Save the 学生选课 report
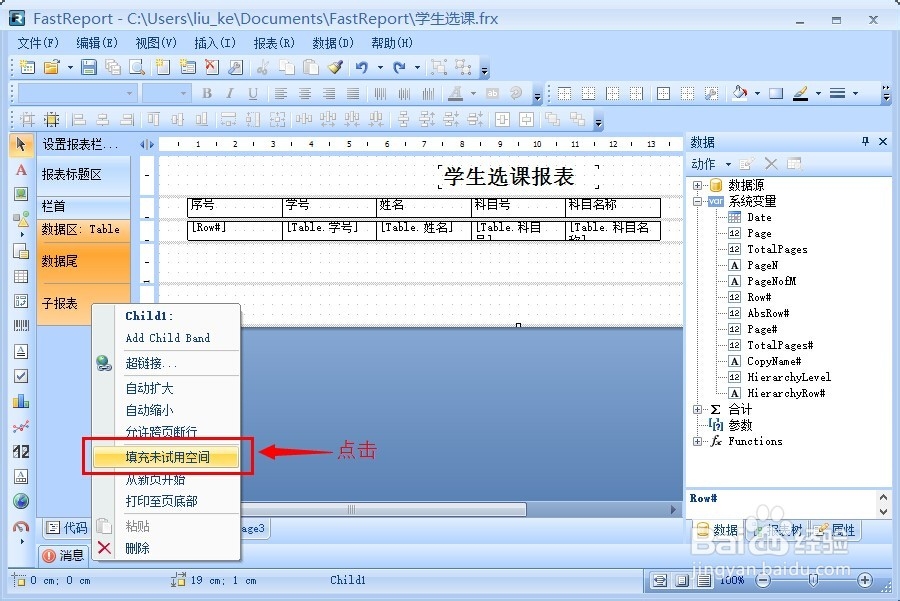 pos(88,67)
